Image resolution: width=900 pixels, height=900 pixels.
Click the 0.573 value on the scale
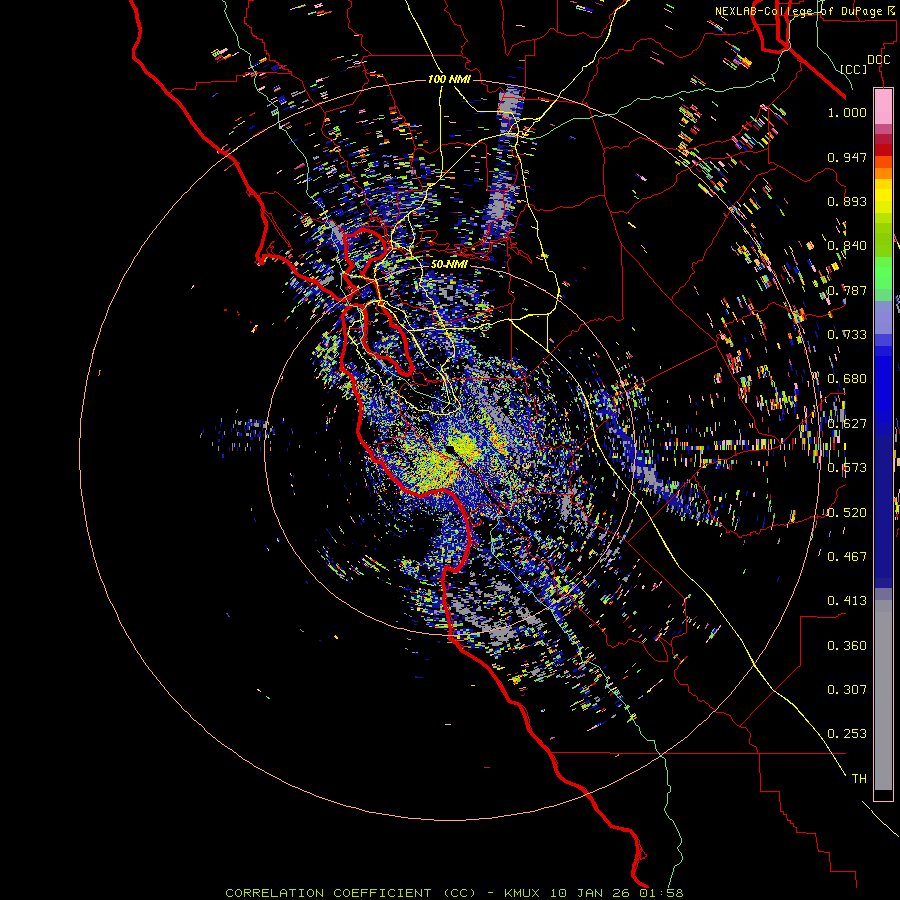pos(847,468)
